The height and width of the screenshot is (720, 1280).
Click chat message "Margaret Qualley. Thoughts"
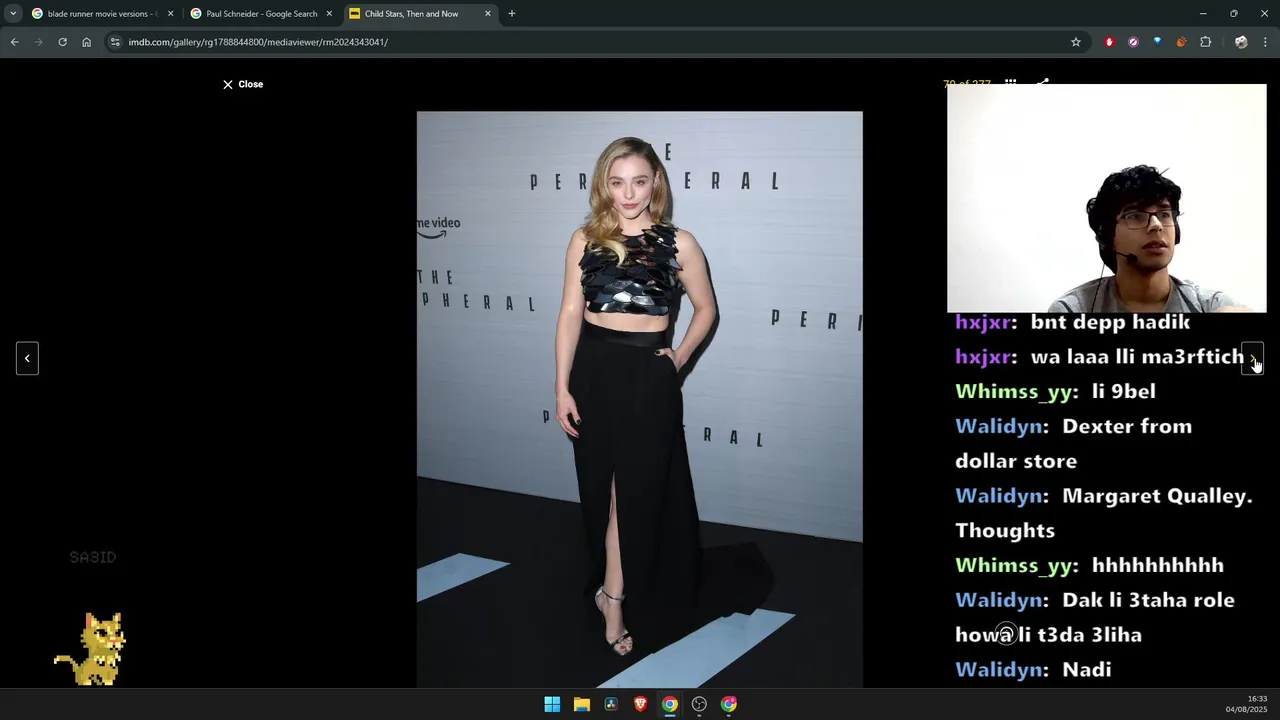click(x=1104, y=513)
